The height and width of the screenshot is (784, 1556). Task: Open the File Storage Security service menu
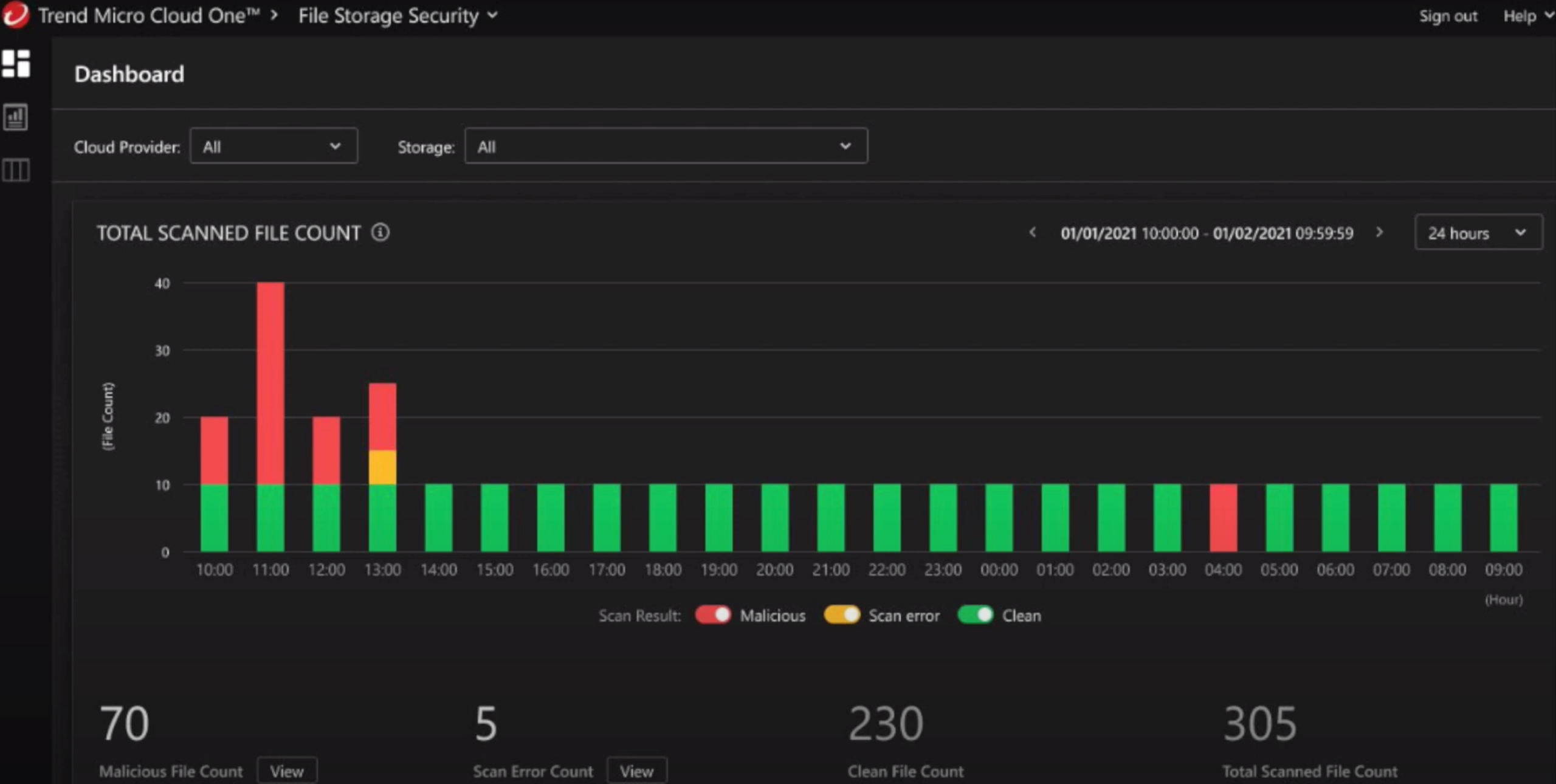(x=398, y=15)
